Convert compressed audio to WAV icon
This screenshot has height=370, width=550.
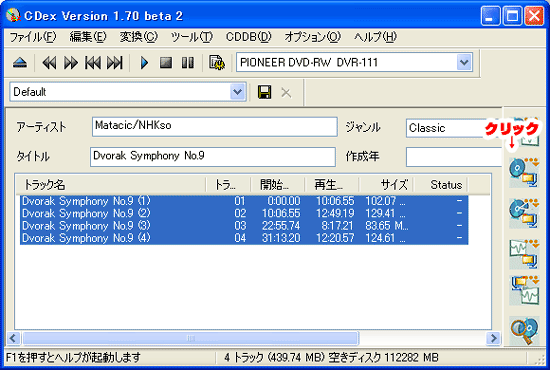(524, 290)
